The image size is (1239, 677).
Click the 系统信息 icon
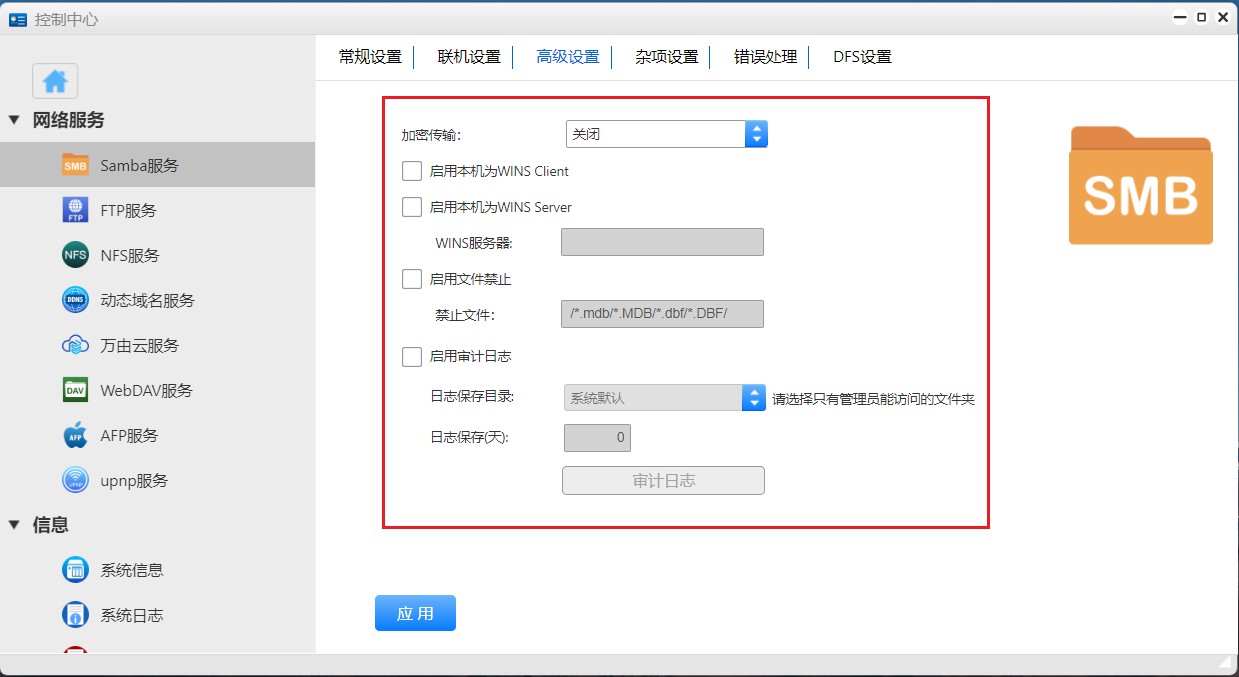[75, 570]
